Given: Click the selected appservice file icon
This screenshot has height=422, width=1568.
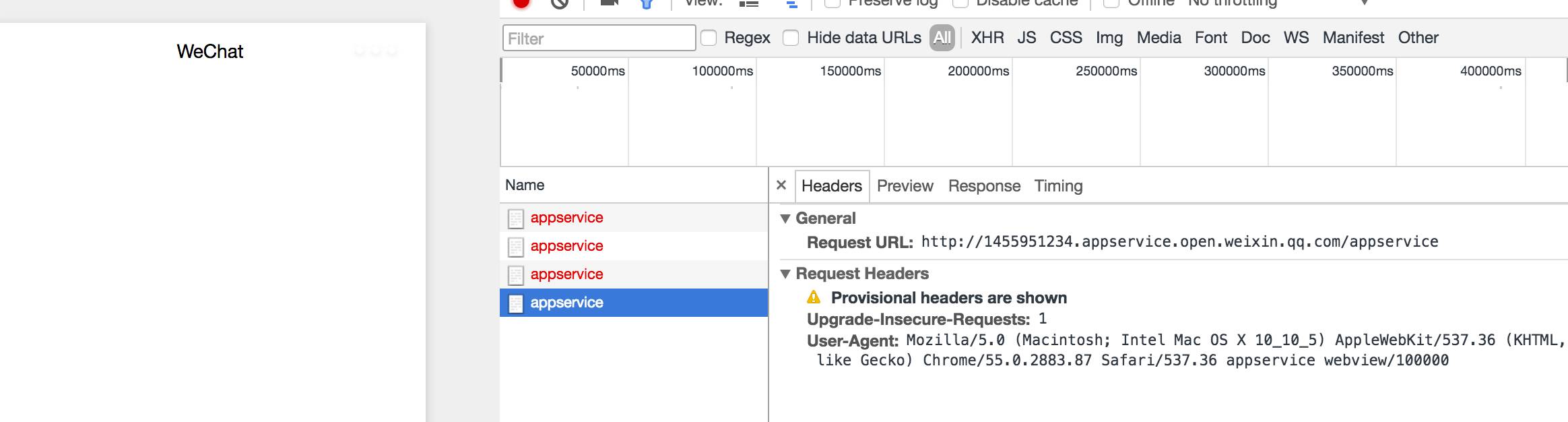Looking at the screenshot, I should [x=515, y=303].
